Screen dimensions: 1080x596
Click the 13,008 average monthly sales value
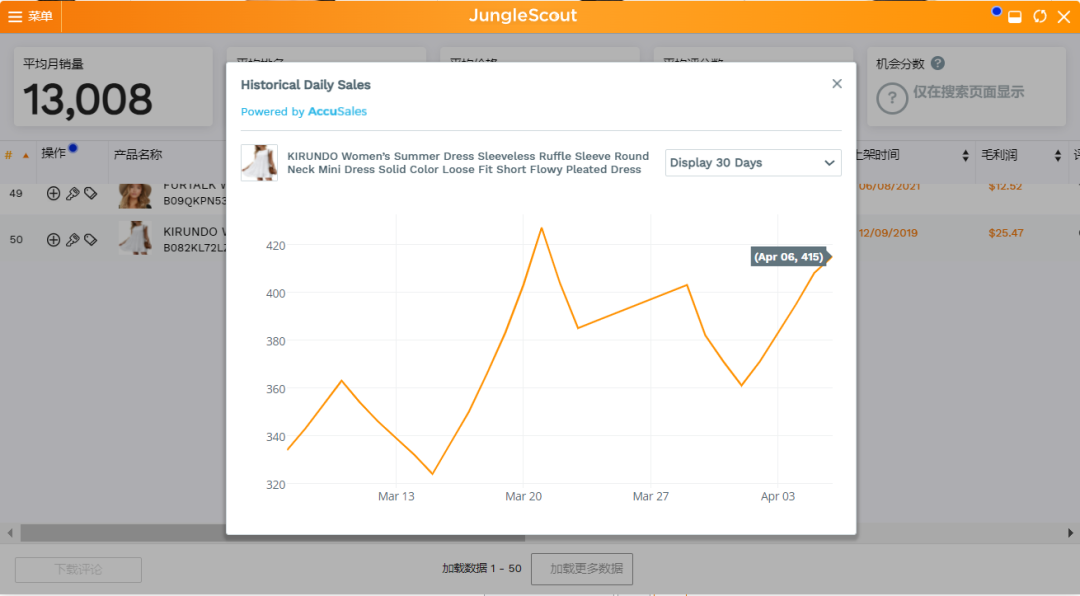tap(87, 99)
